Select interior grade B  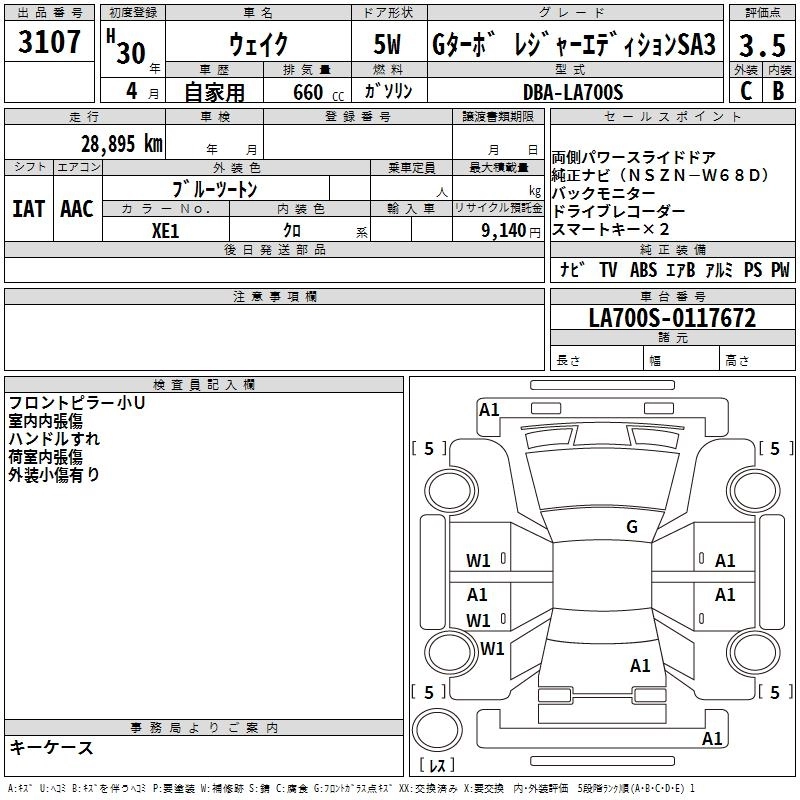pos(779,91)
